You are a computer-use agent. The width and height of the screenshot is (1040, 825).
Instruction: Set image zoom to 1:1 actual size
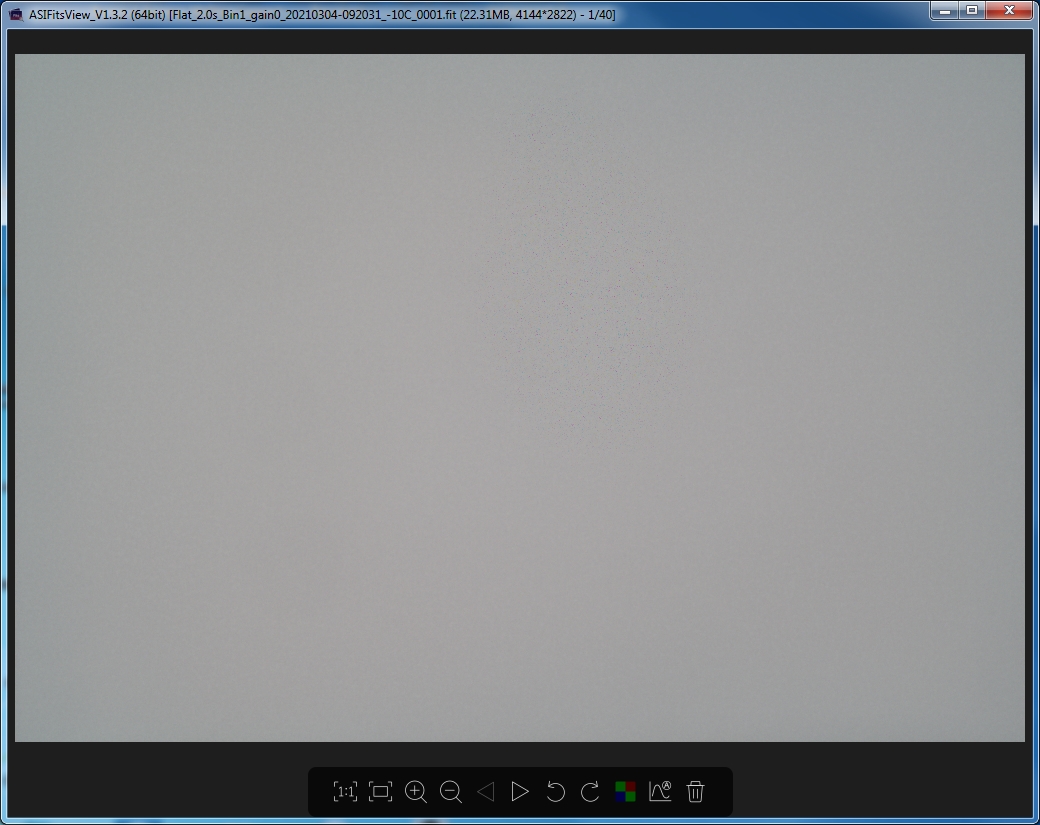click(345, 791)
